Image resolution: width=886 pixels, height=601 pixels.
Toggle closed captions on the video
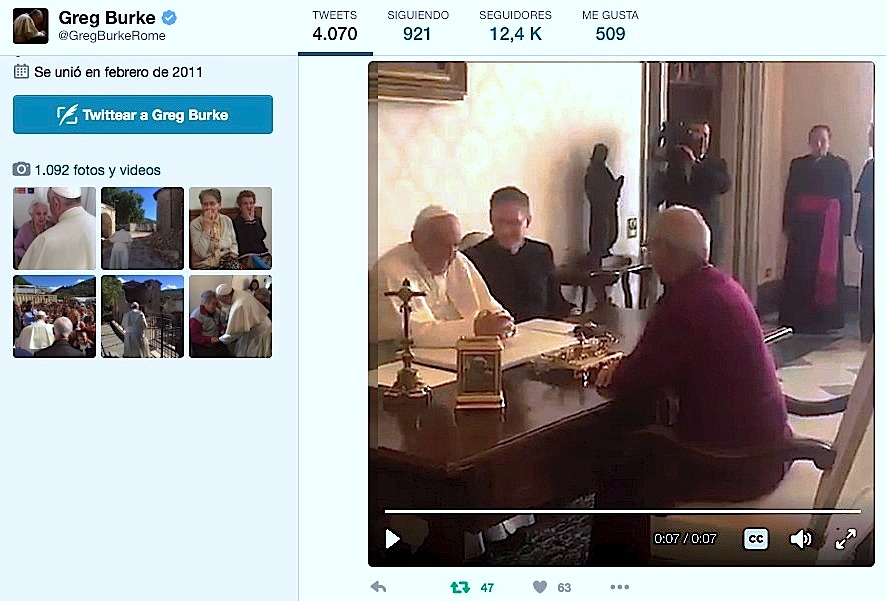pos(756,539)
